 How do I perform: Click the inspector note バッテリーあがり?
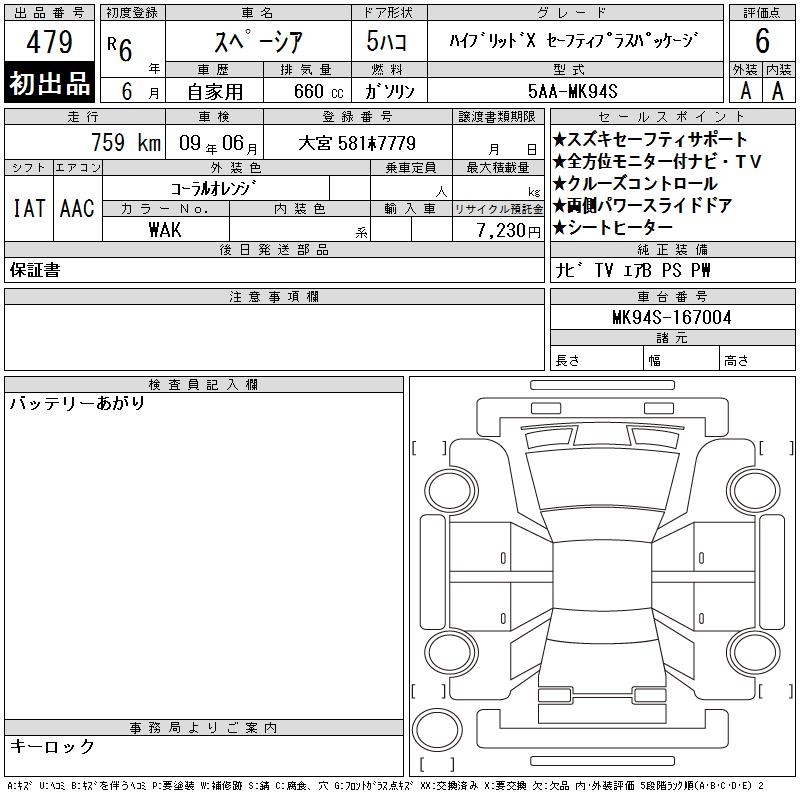point(77,403)
